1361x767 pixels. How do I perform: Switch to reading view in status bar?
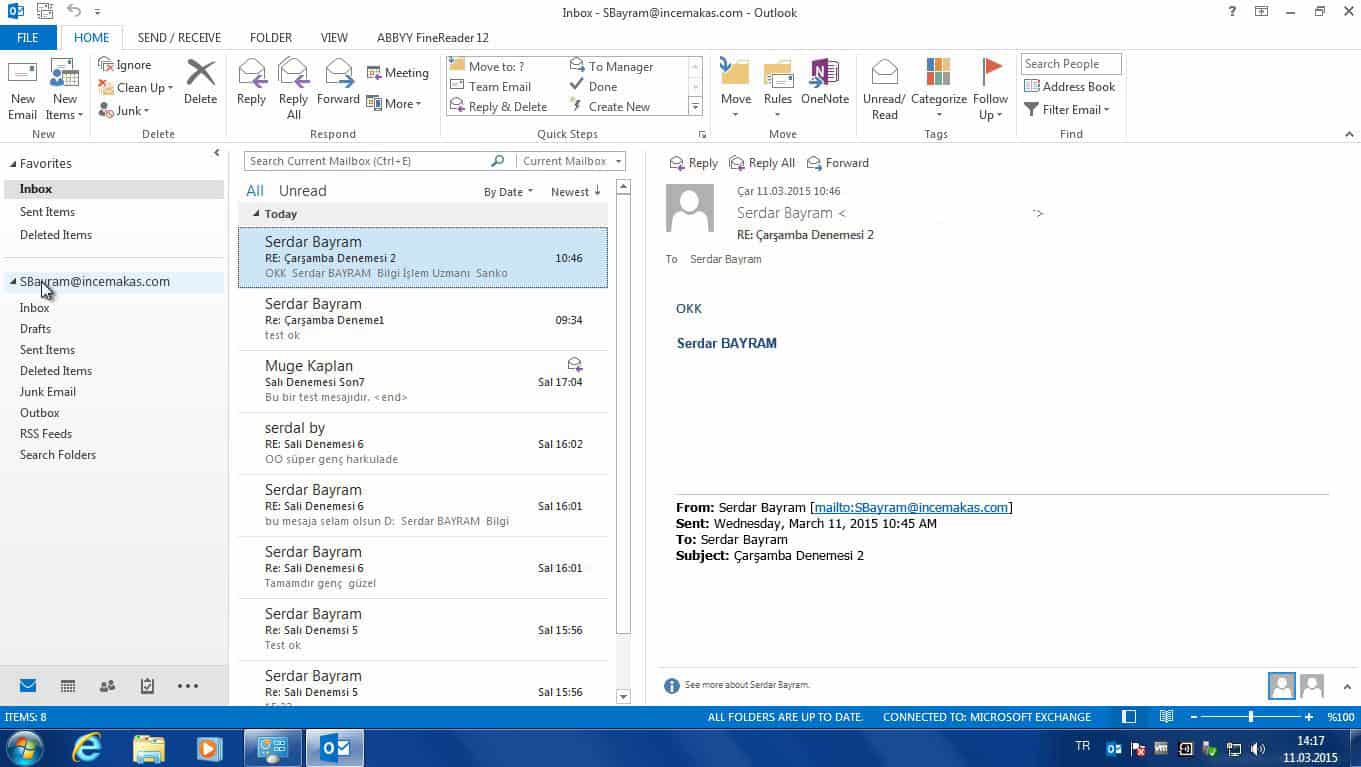[1166, 717]
